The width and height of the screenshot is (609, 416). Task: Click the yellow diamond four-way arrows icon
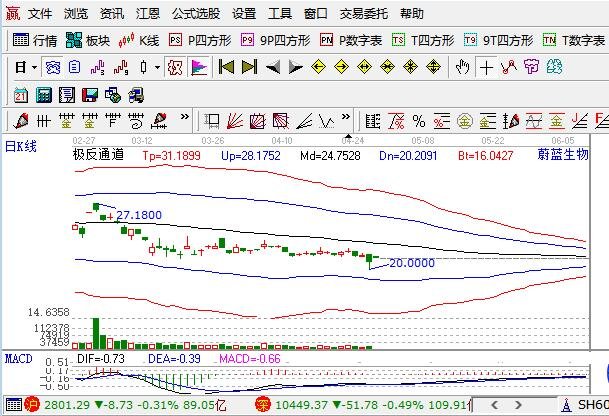[x=410, y=67]
